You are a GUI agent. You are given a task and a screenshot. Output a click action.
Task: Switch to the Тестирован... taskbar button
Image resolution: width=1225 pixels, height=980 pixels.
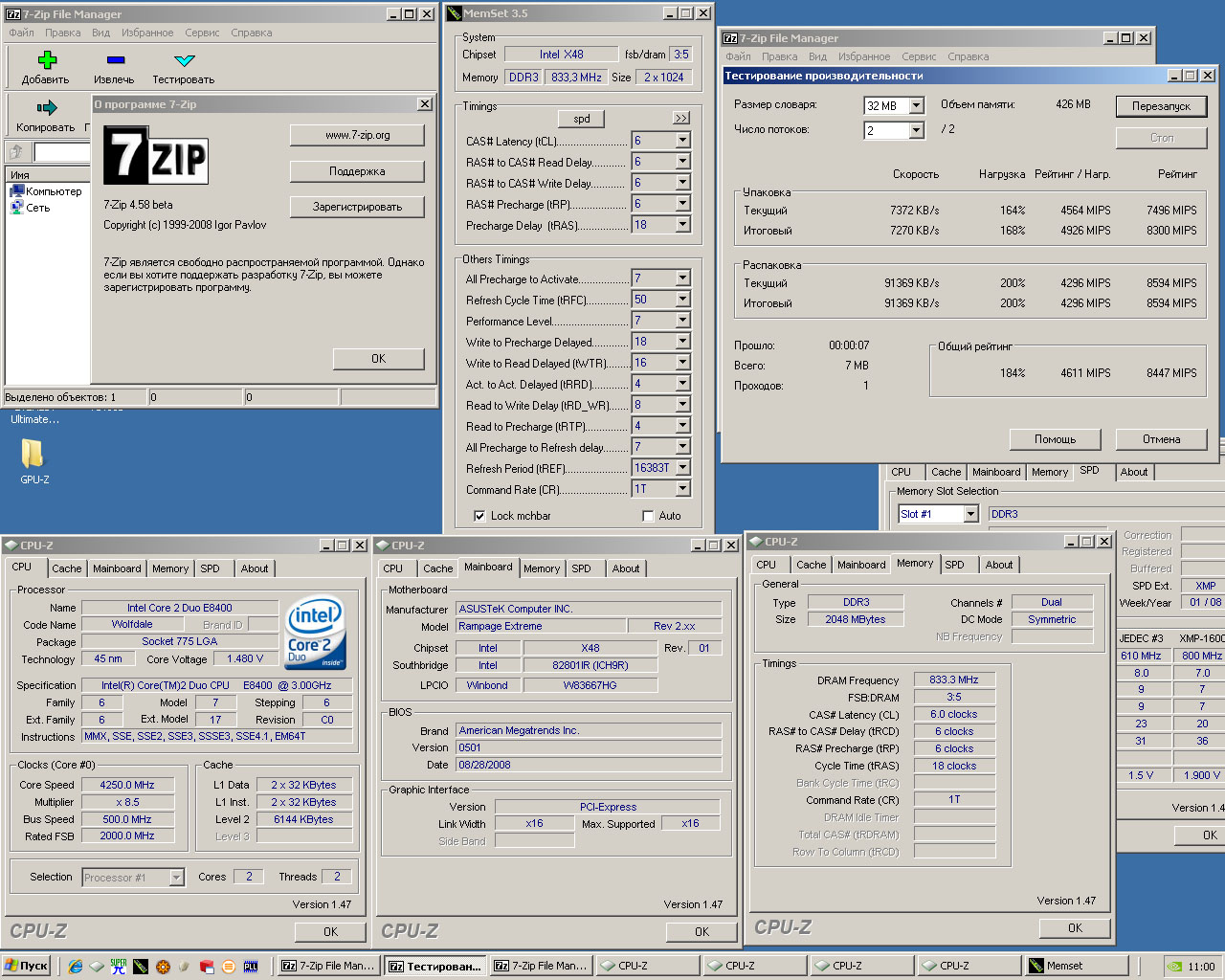click(434, 966)
